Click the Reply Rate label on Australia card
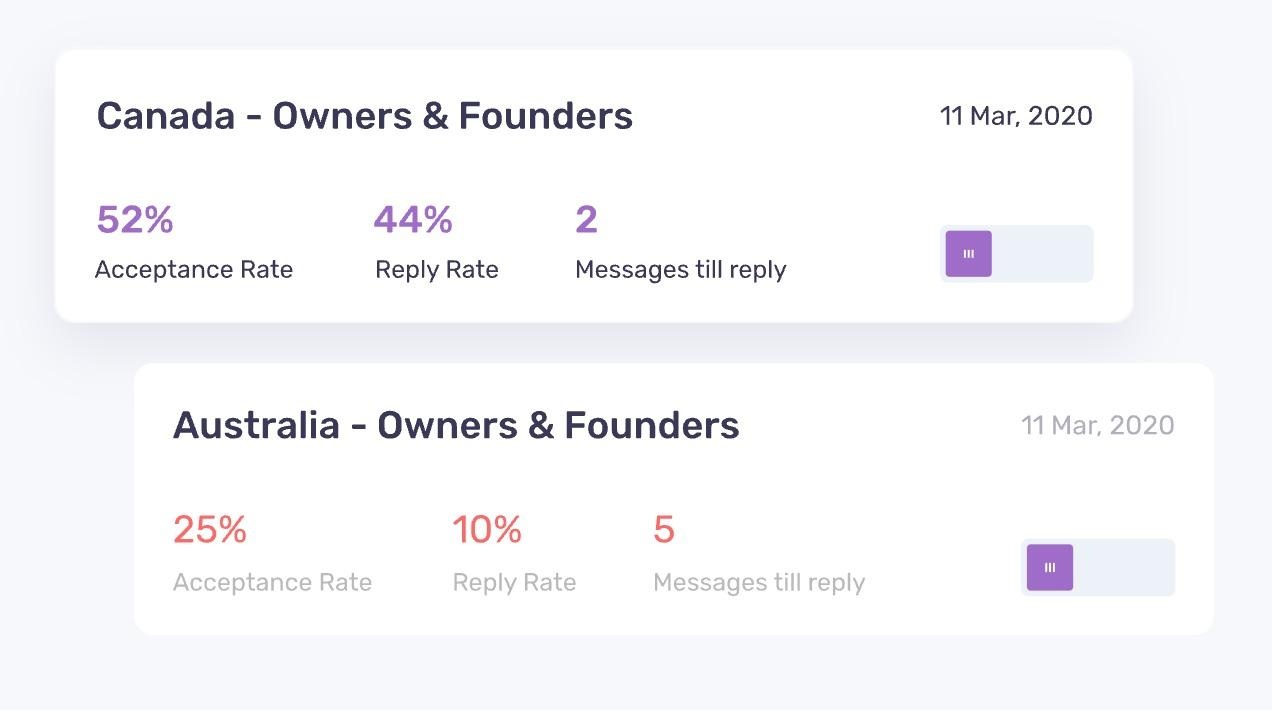The image size is (1272, 710). [x=513, y=581]
